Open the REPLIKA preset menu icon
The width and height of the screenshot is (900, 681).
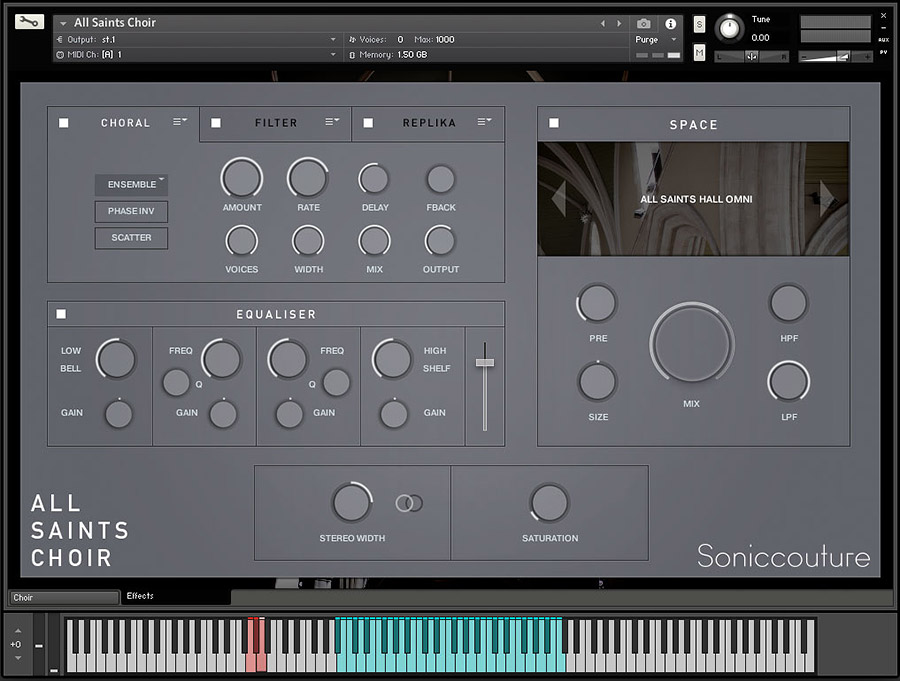[x=486, y=122]
